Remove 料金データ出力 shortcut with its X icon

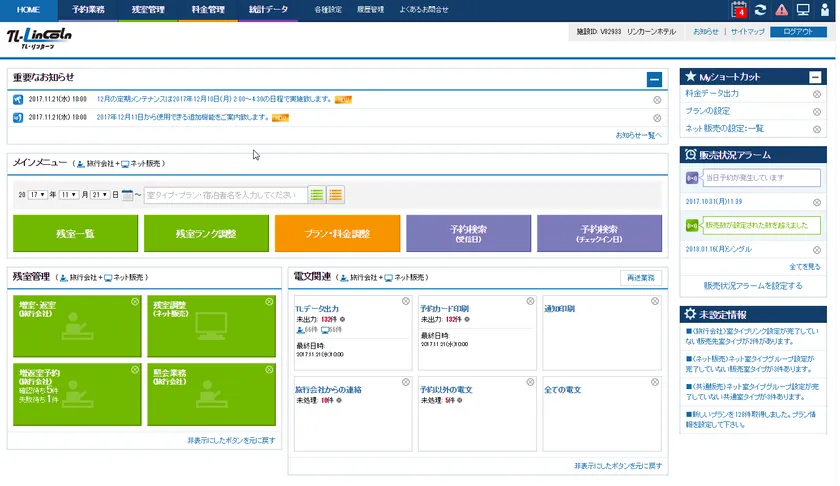point(817,94)
